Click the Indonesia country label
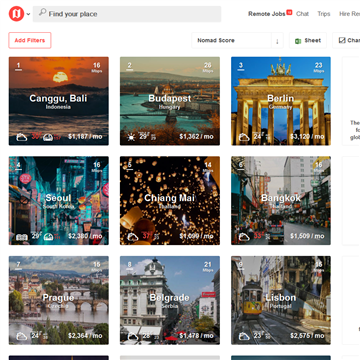Viewport: 360px width, 360px height. tap(58, 107)
